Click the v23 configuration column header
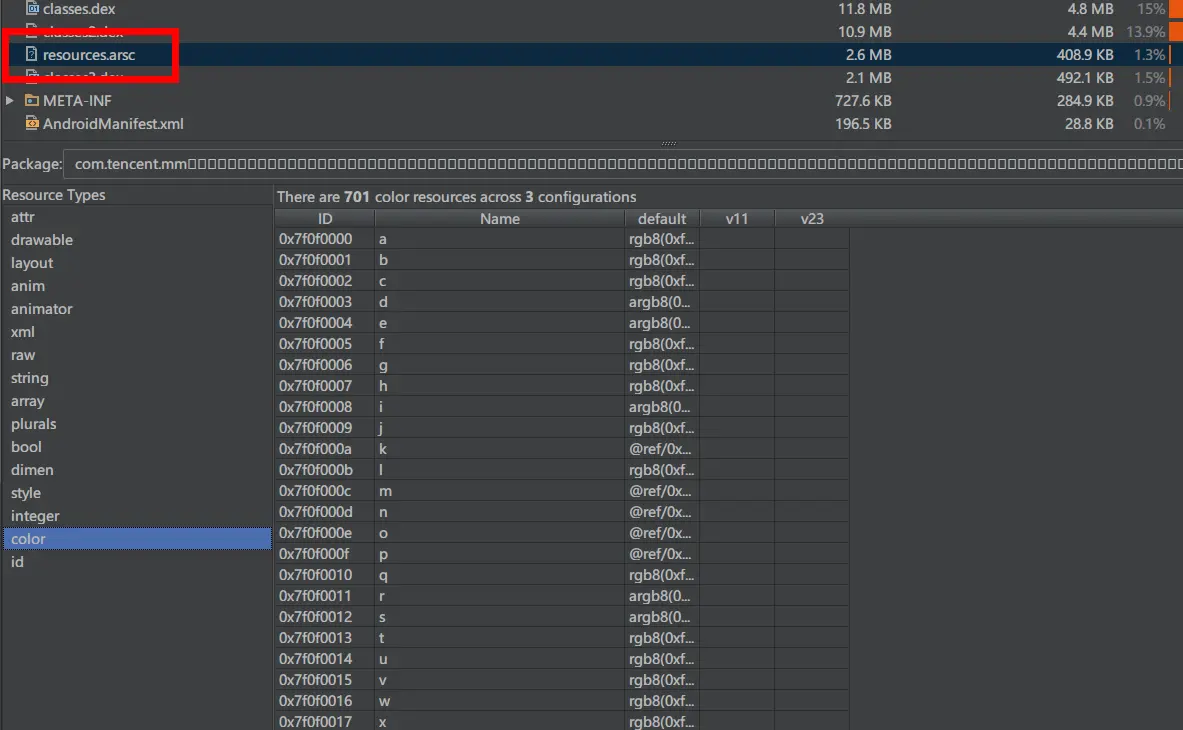The width and height of the screenshot is (1183, 730). (812, 219)
